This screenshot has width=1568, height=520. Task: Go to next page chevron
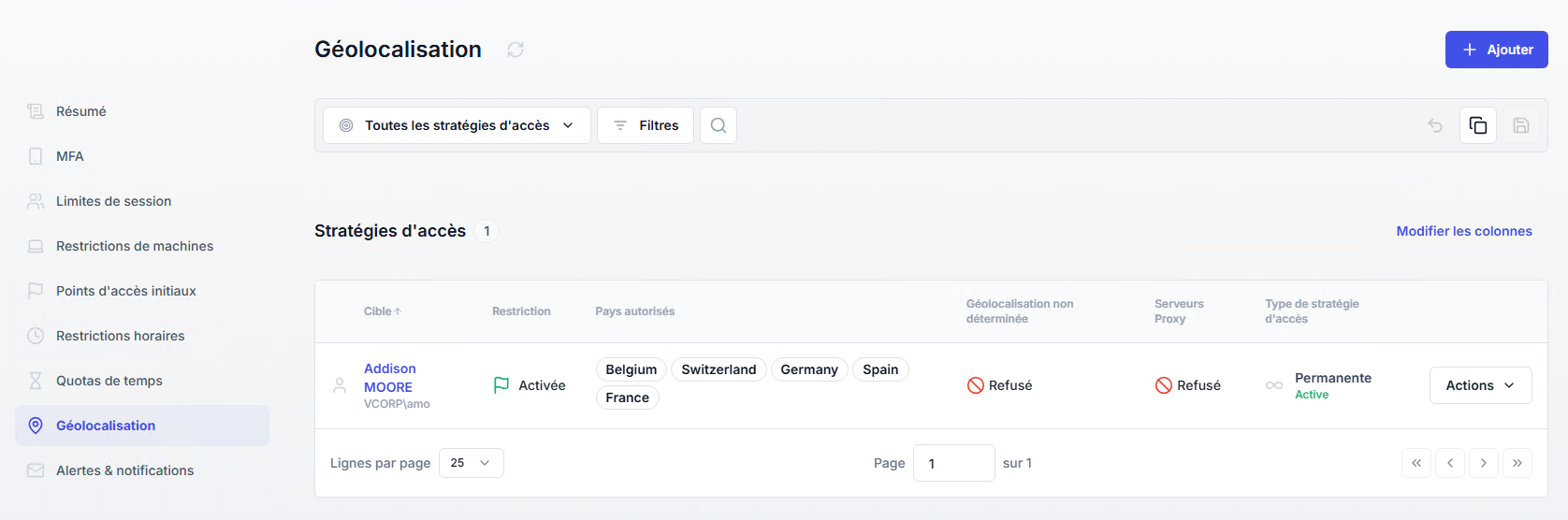[1484, 463]
